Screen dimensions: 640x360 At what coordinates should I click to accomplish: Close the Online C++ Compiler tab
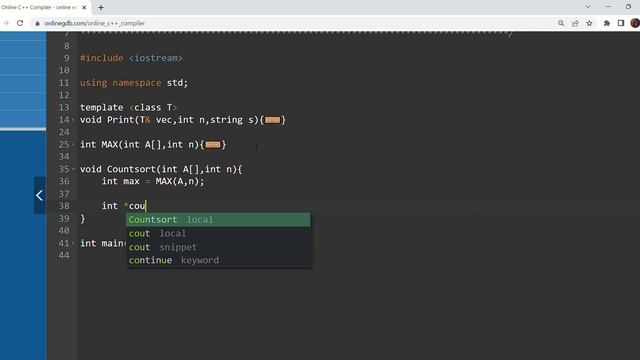point(84,7)
